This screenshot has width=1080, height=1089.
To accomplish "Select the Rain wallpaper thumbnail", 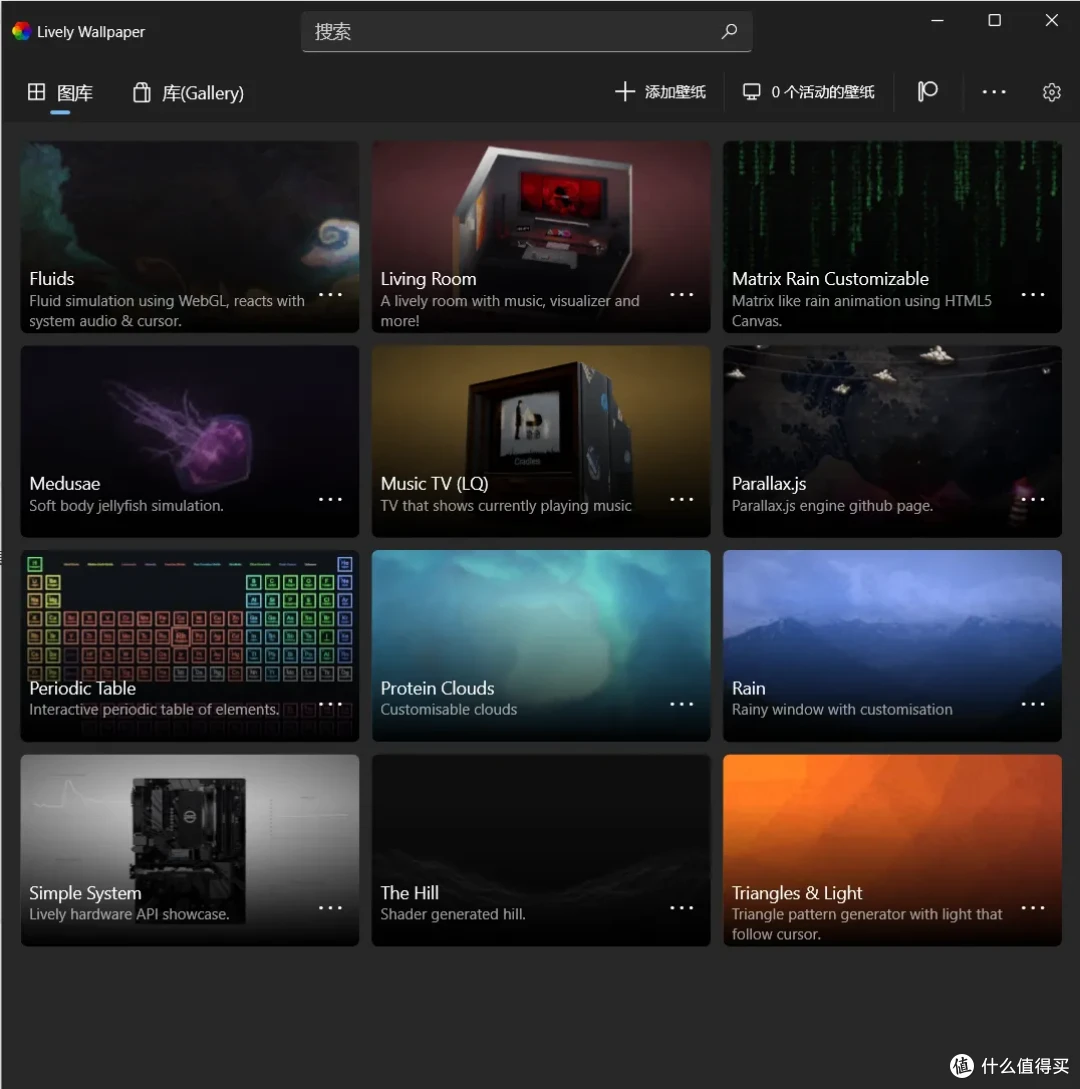I will tap(892, 646).
